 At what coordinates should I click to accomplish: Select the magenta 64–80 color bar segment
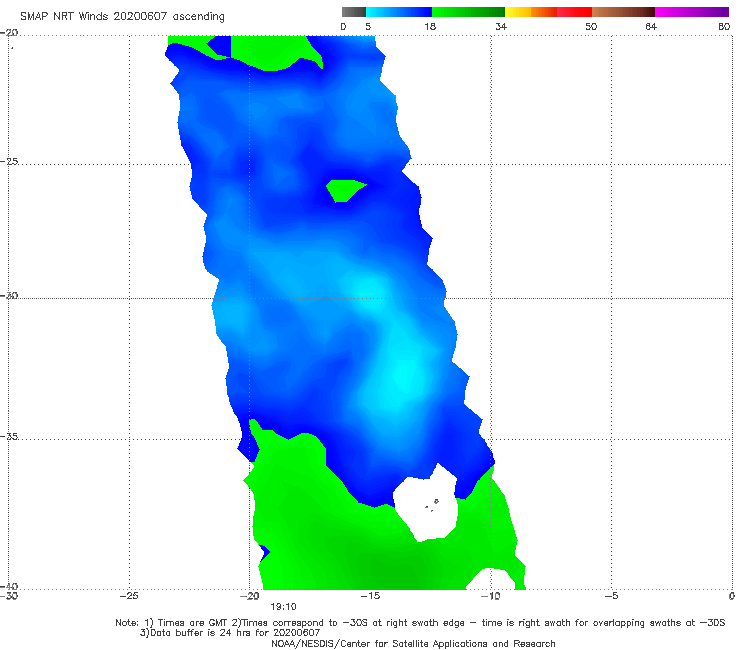tap(692, 12)
